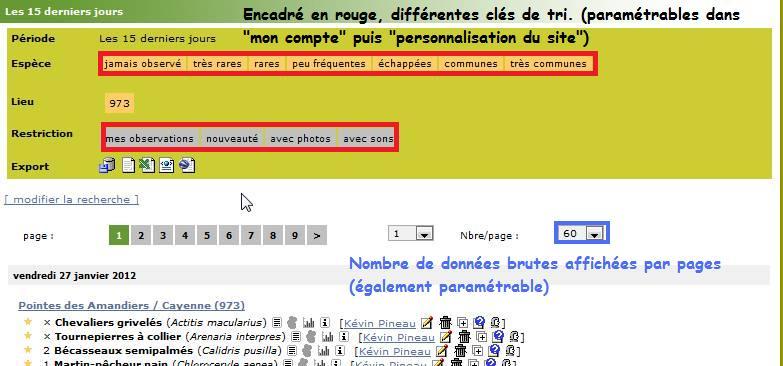The height and width of the screenshot is (366, 783).
Task: Toggle the 'échappées' species filter
Action: point(404,63)
